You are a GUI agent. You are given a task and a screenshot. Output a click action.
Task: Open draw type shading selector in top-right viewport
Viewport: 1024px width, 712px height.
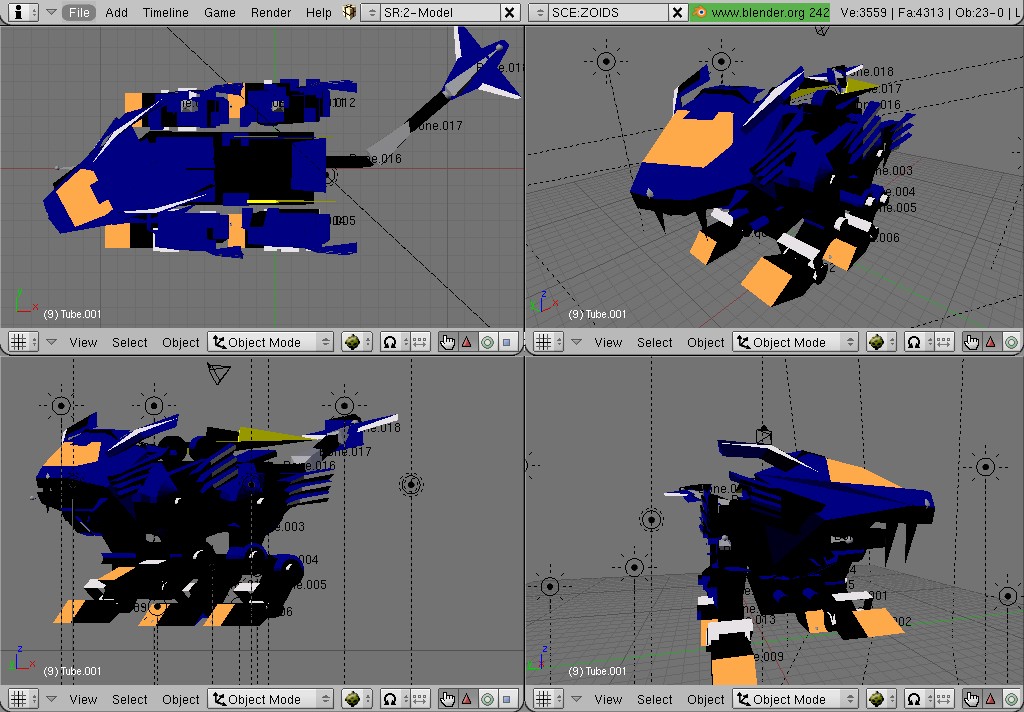click(882, 342)
